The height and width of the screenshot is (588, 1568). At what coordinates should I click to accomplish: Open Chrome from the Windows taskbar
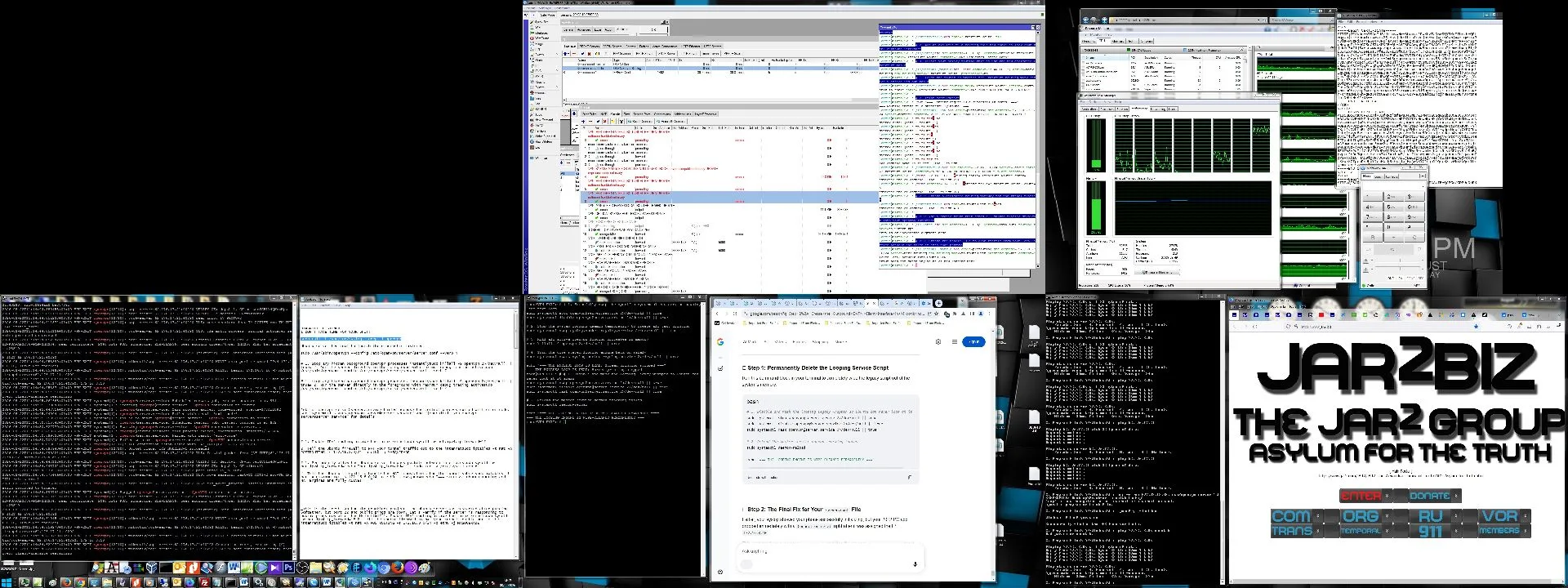pyautogui.click(x=80, y=582)
